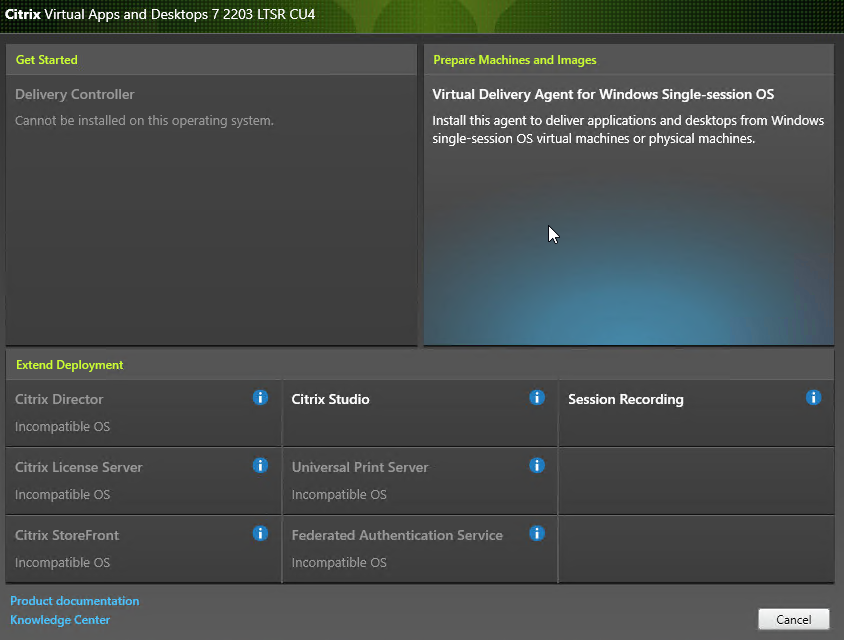Click the disabled Delivery Controller tile
This screenshot has width=844, height=640.
click(212, 210)
